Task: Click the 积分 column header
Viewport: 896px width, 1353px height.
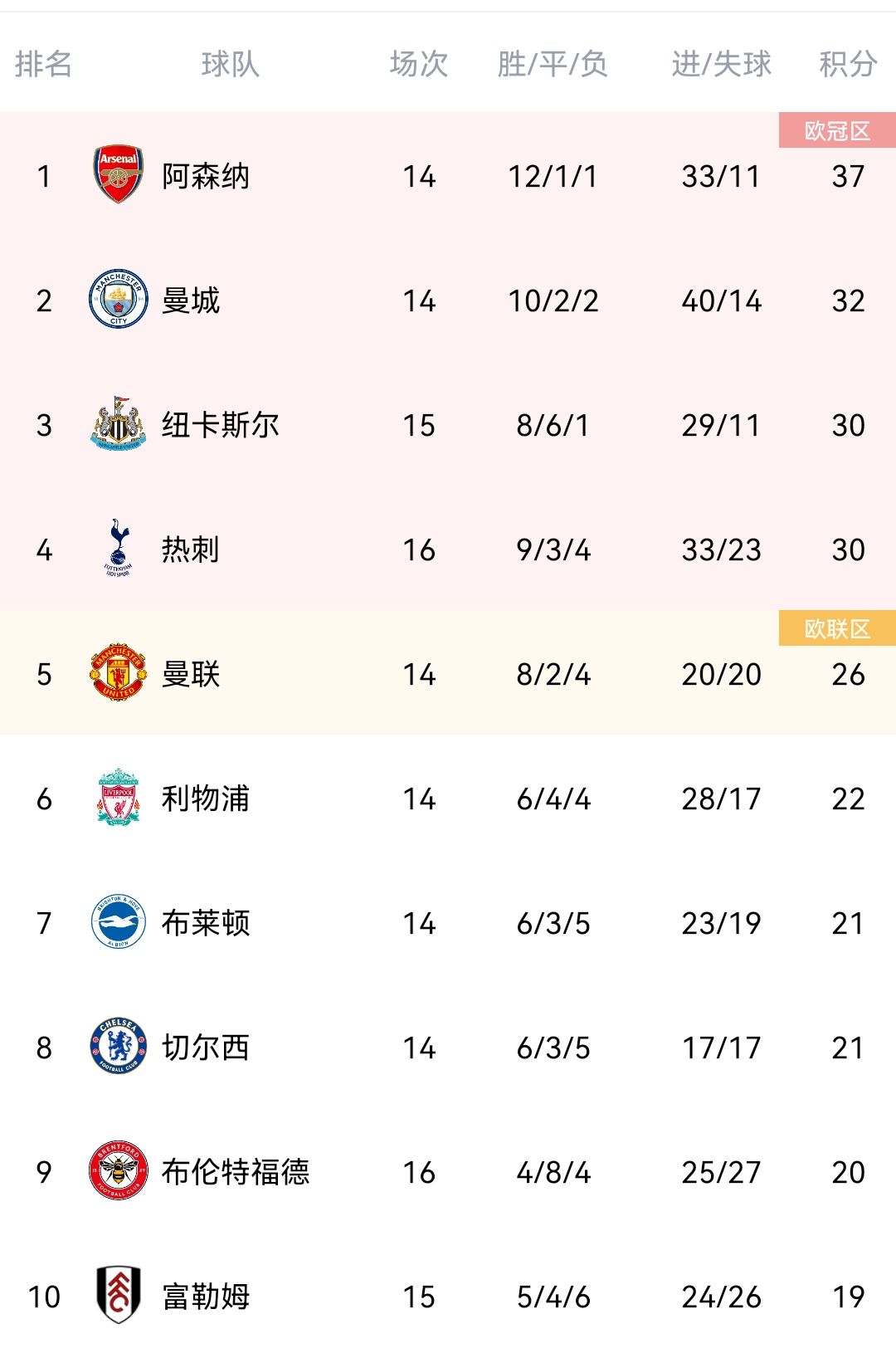Action: point(848,64)
